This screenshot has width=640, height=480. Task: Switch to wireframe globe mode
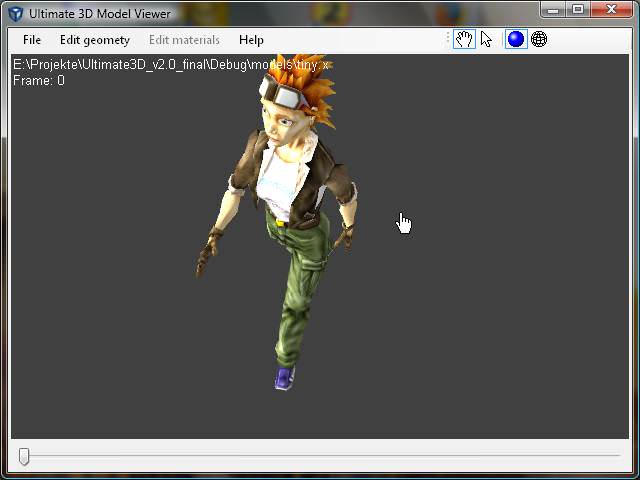[x=539, y=40]
